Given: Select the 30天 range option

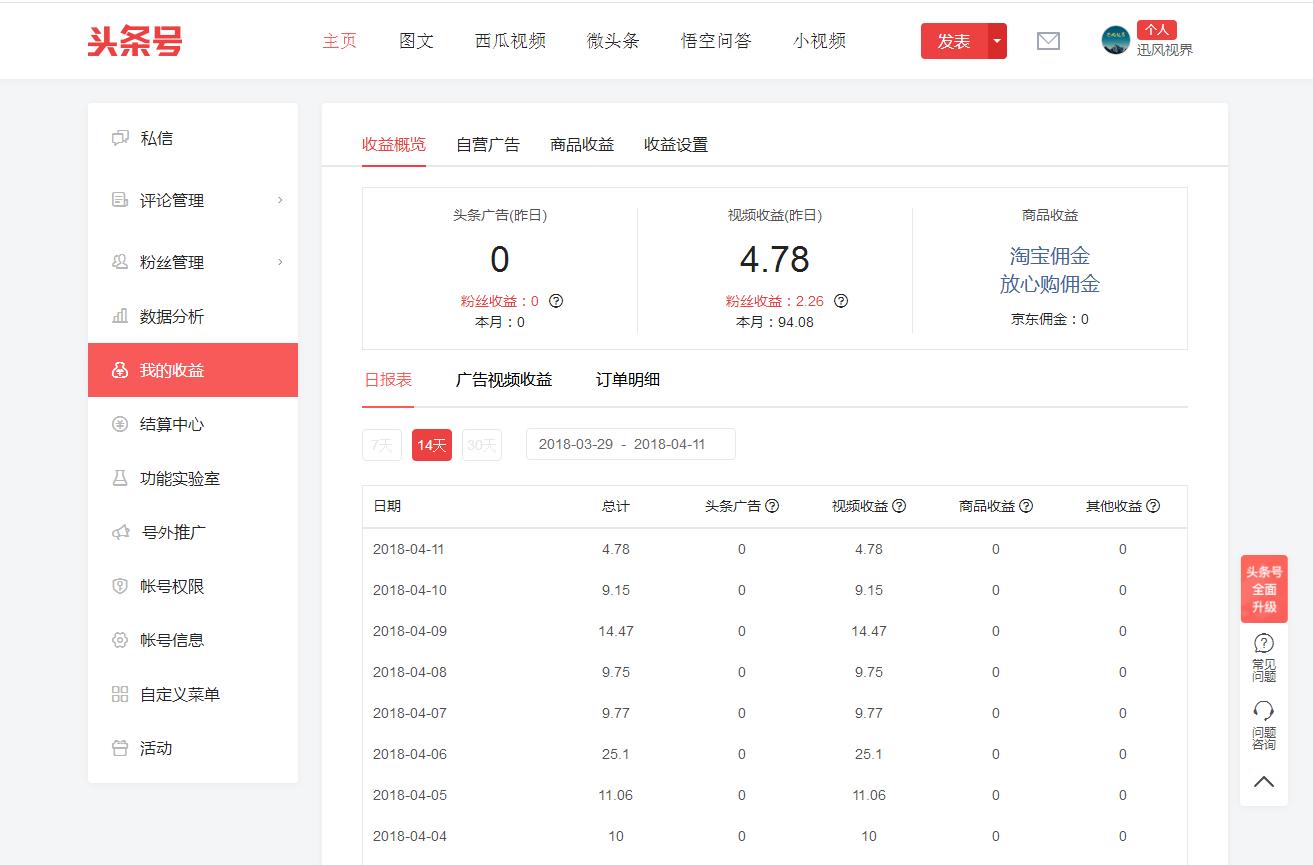Looking at the screenshot, I should click(482, 445).
